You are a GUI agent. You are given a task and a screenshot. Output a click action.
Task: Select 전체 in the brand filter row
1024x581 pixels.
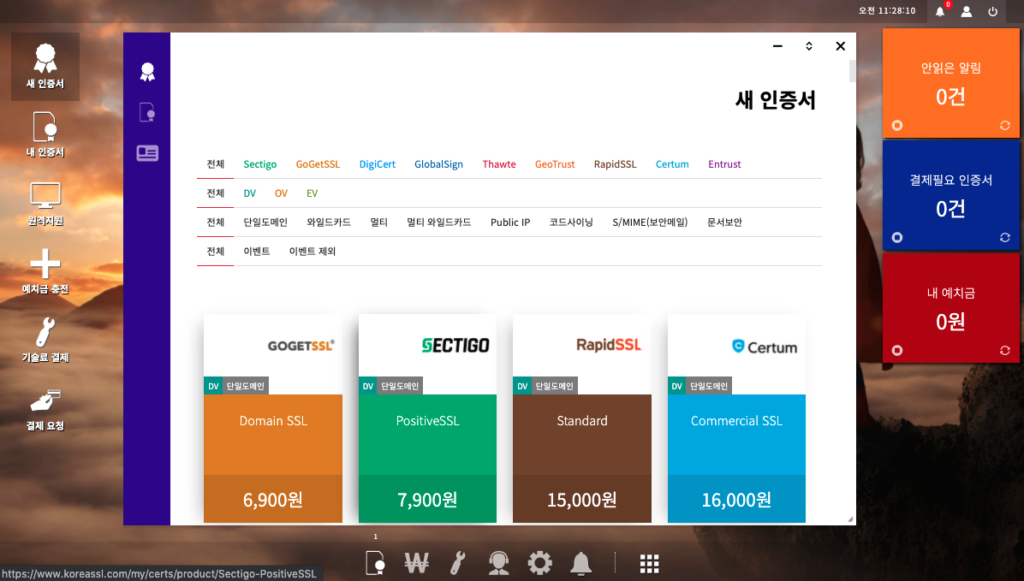(x=216, y=165)
